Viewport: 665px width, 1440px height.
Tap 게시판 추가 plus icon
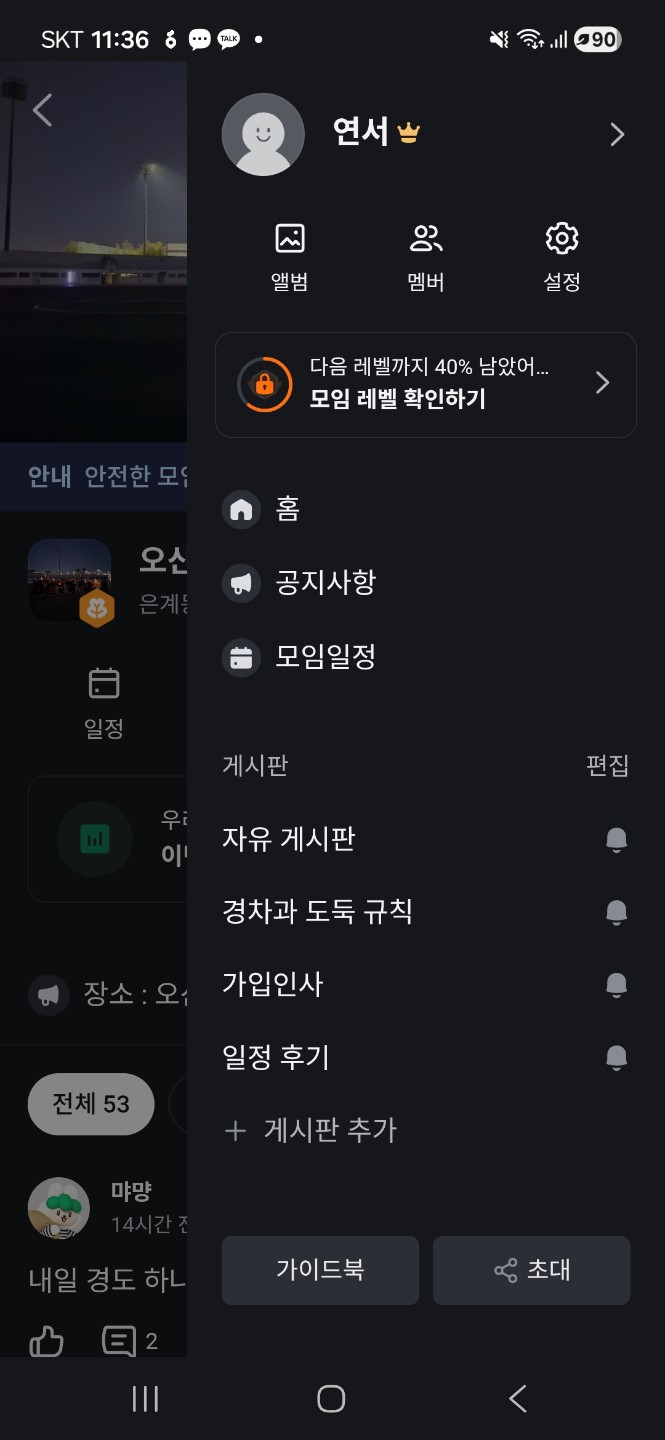(x=236, y=1131)
